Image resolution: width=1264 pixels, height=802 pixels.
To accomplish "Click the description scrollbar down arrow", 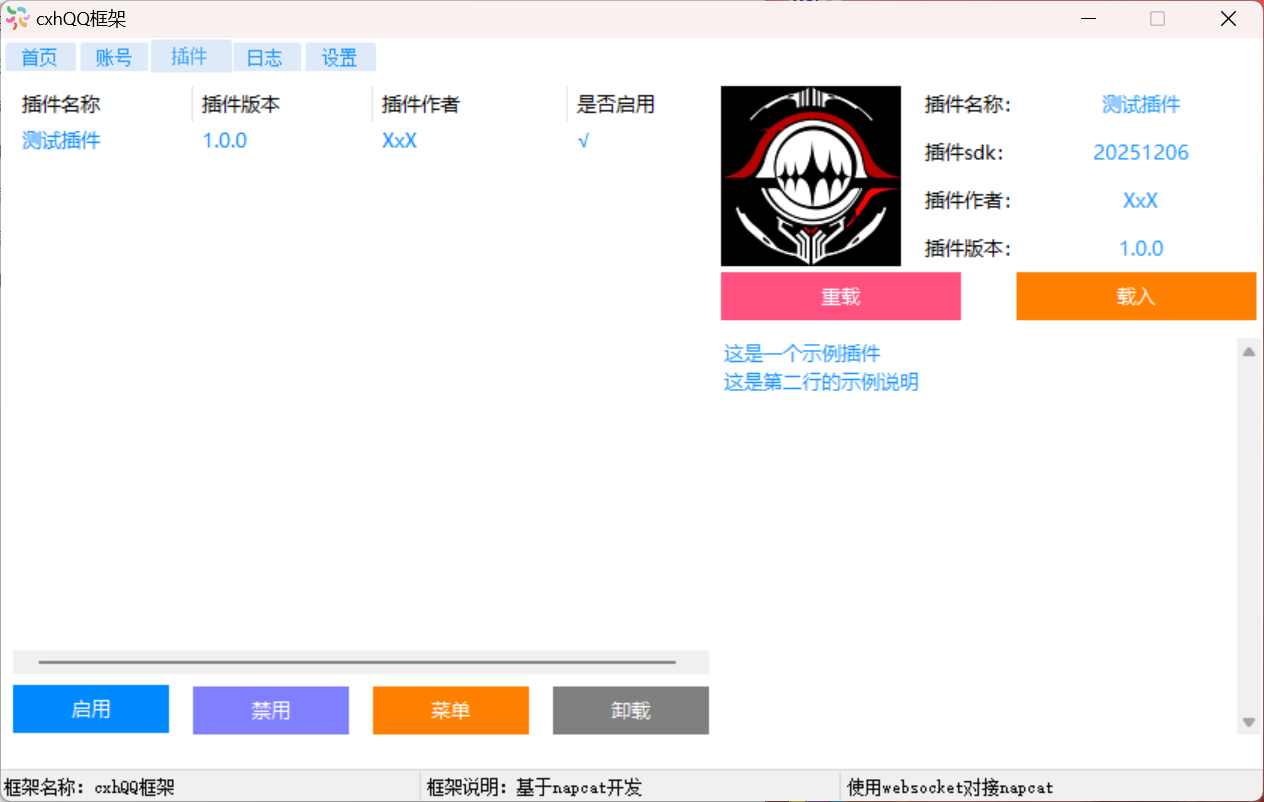I will 1248,722.
